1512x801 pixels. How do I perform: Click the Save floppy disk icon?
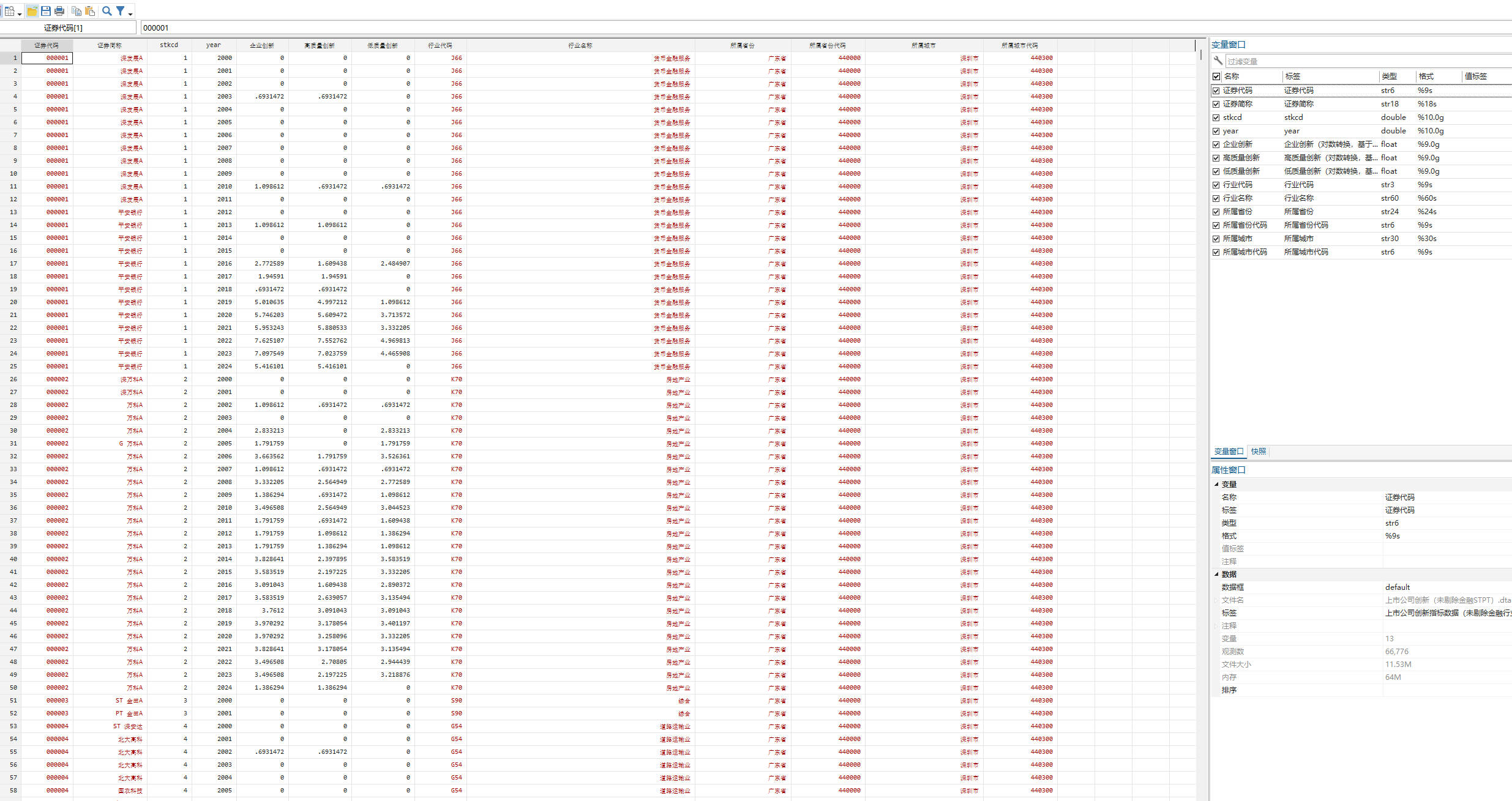(x=46, y=11)
